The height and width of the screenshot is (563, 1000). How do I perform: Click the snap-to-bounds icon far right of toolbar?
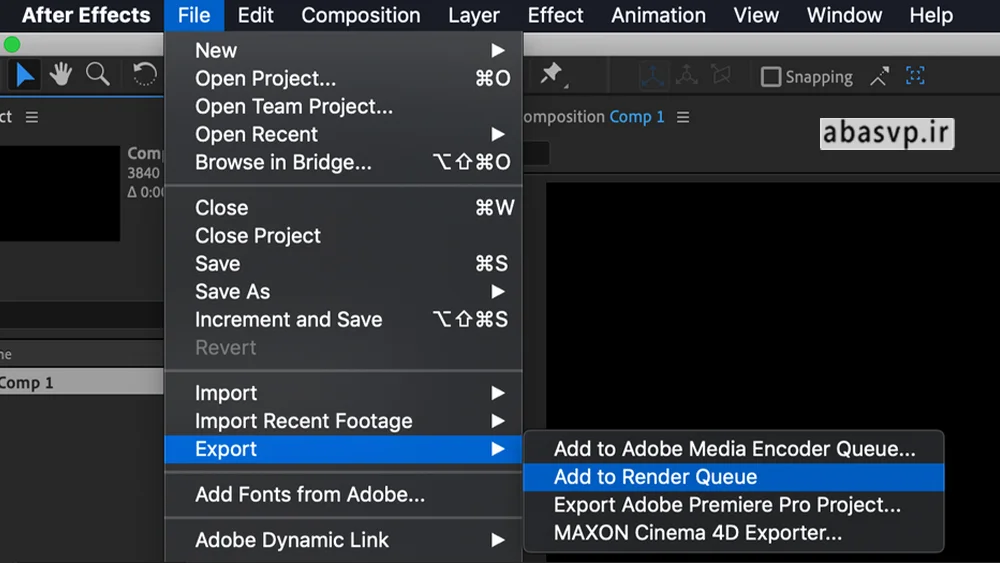[x=915, y=76]
